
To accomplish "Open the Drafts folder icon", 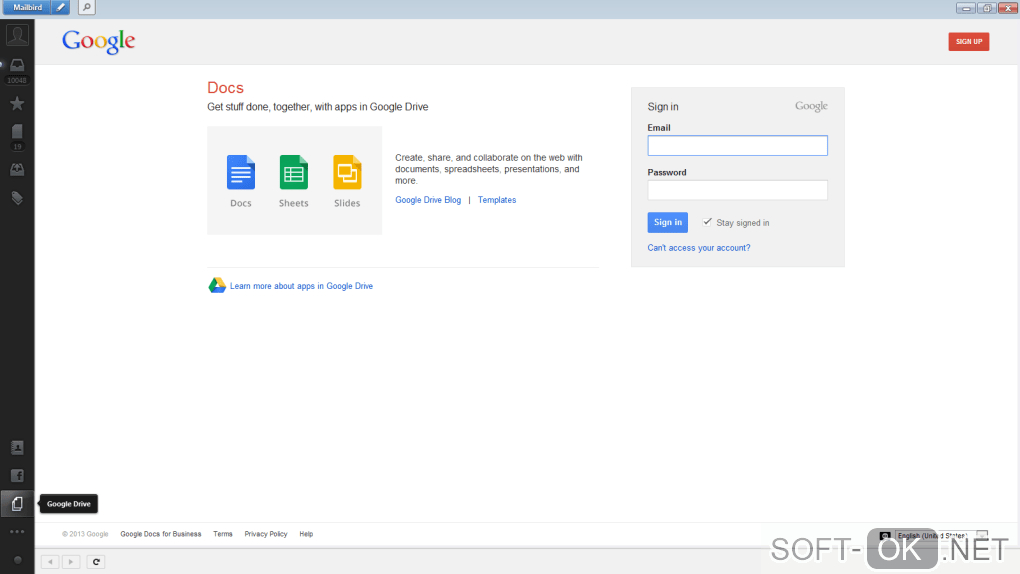I will coord(18,131).
